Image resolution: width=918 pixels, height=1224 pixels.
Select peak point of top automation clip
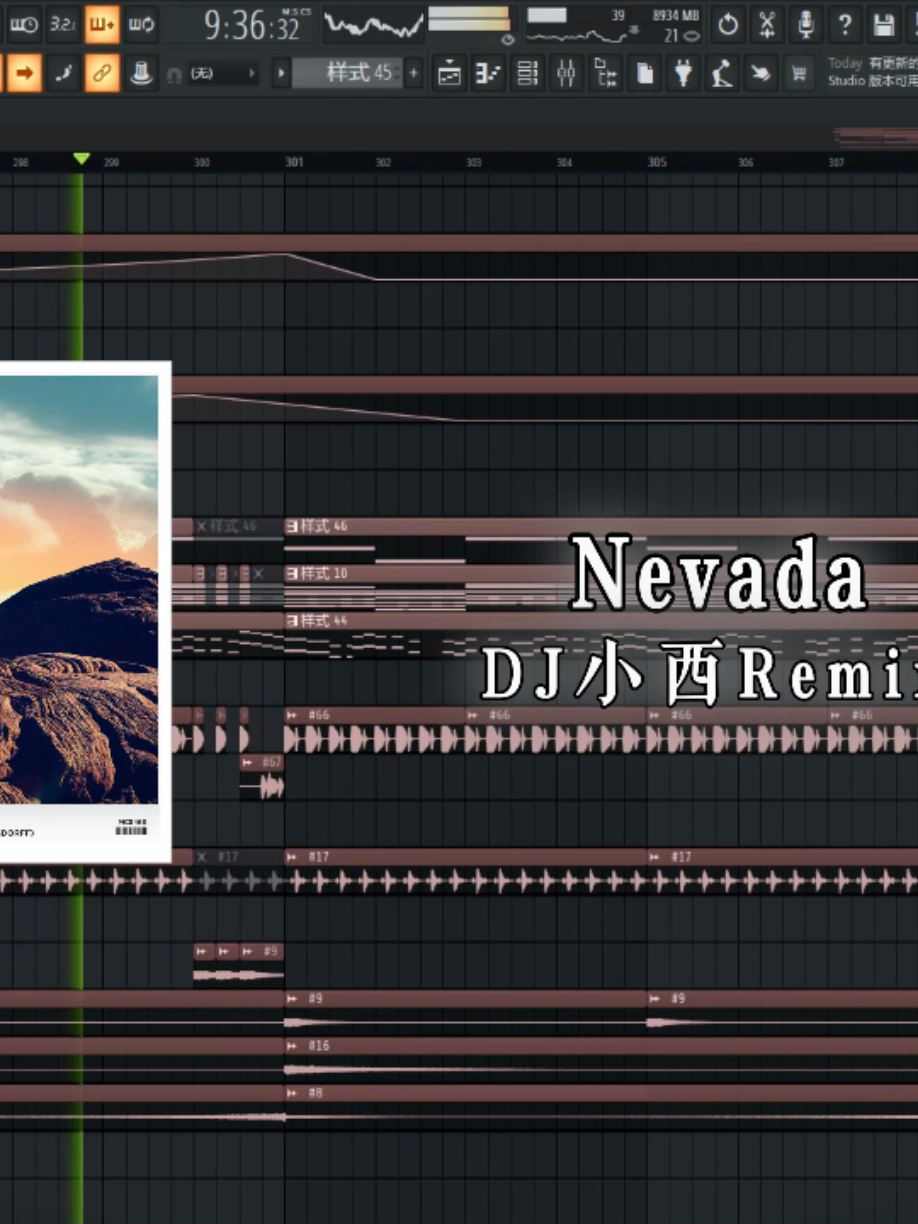click(x=286, y=254)
